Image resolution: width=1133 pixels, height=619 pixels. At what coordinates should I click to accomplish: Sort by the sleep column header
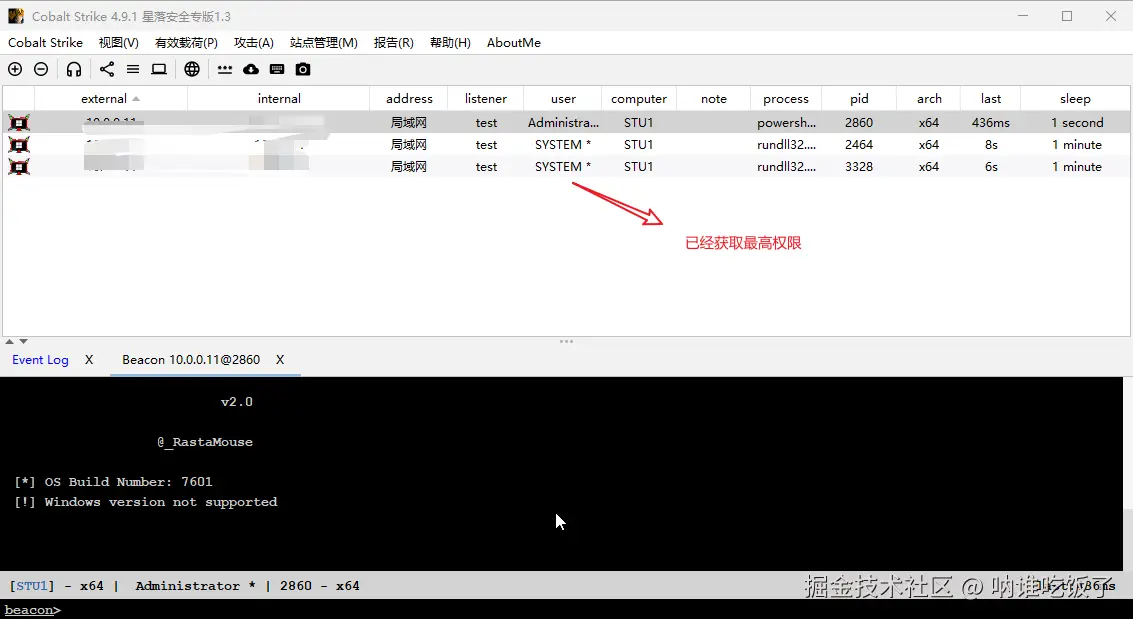1075,99
